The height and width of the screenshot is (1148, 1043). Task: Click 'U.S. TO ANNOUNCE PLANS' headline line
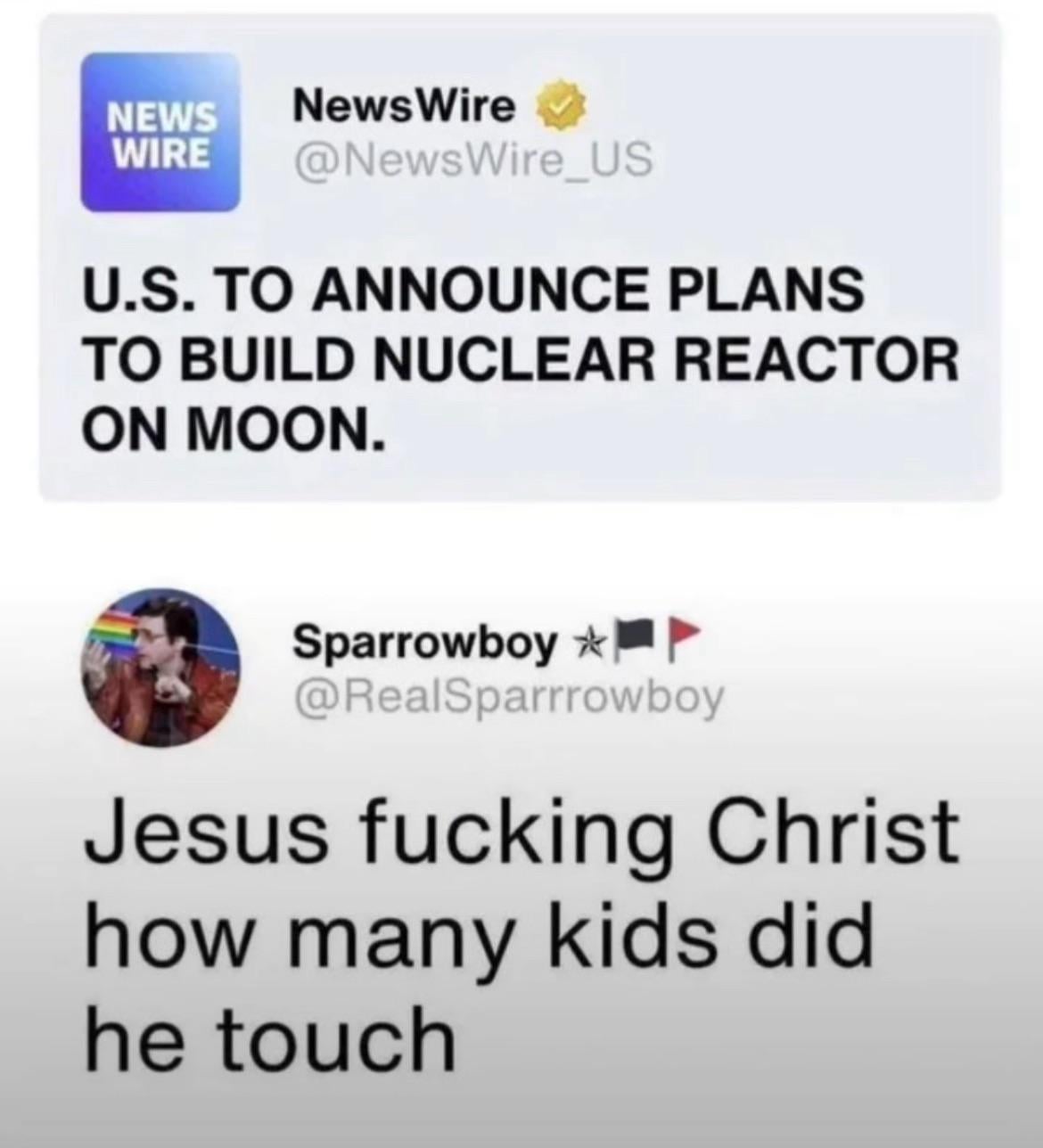pyautogui.click(x=472, y=292)
